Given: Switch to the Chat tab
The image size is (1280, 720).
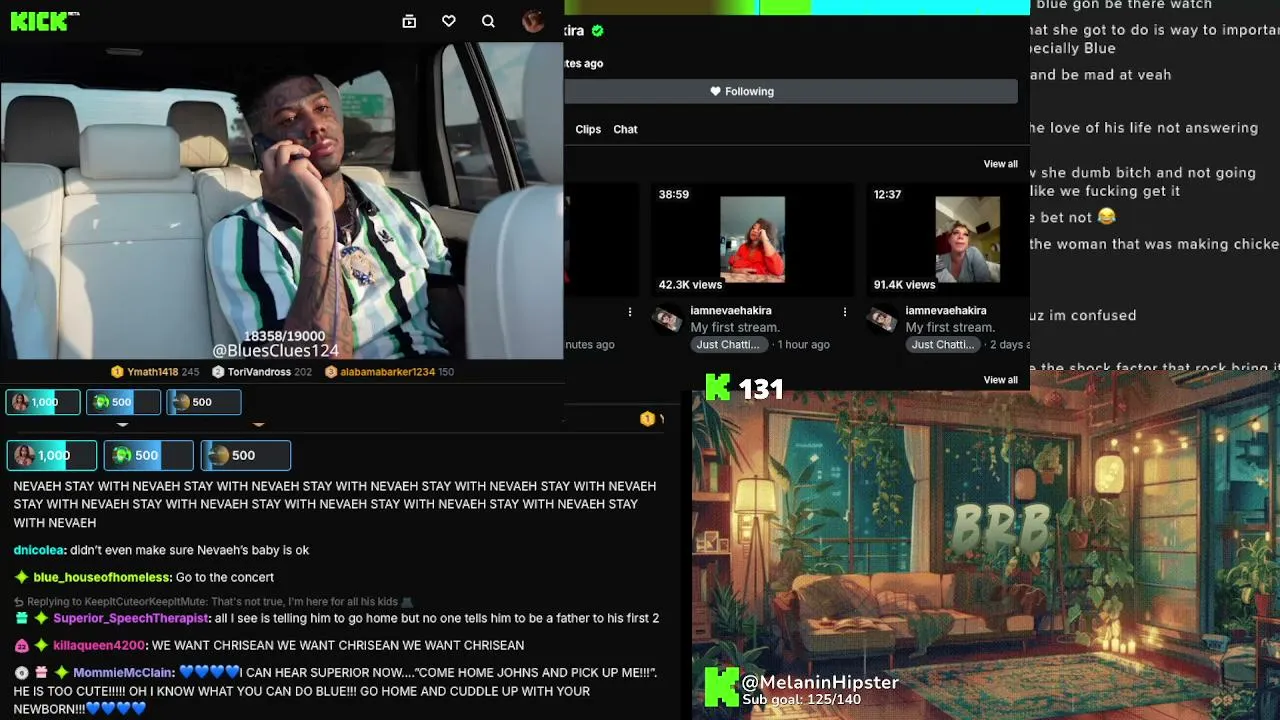Looking at the screenshot, I should pyautogui.click(x=625, y=129).
